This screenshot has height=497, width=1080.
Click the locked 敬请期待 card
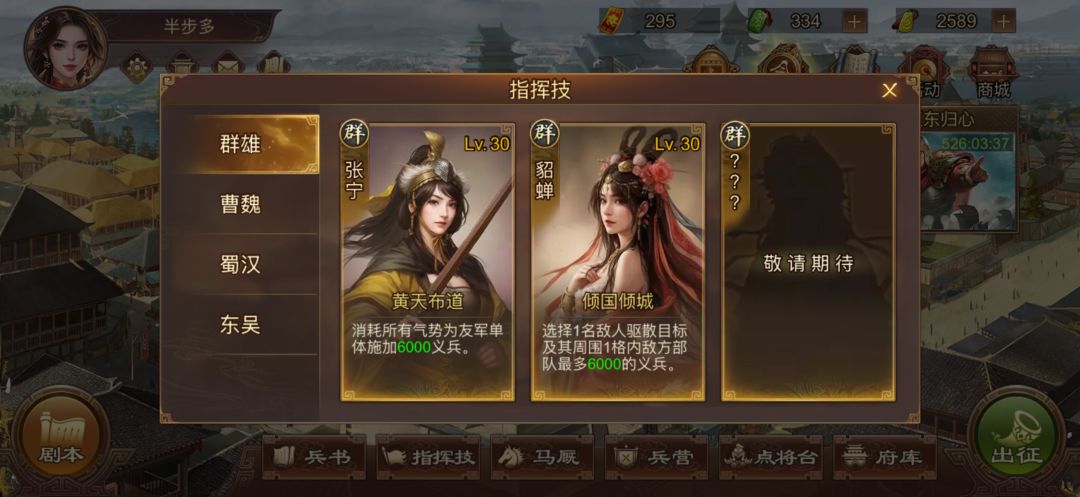[x=808, y=262]
